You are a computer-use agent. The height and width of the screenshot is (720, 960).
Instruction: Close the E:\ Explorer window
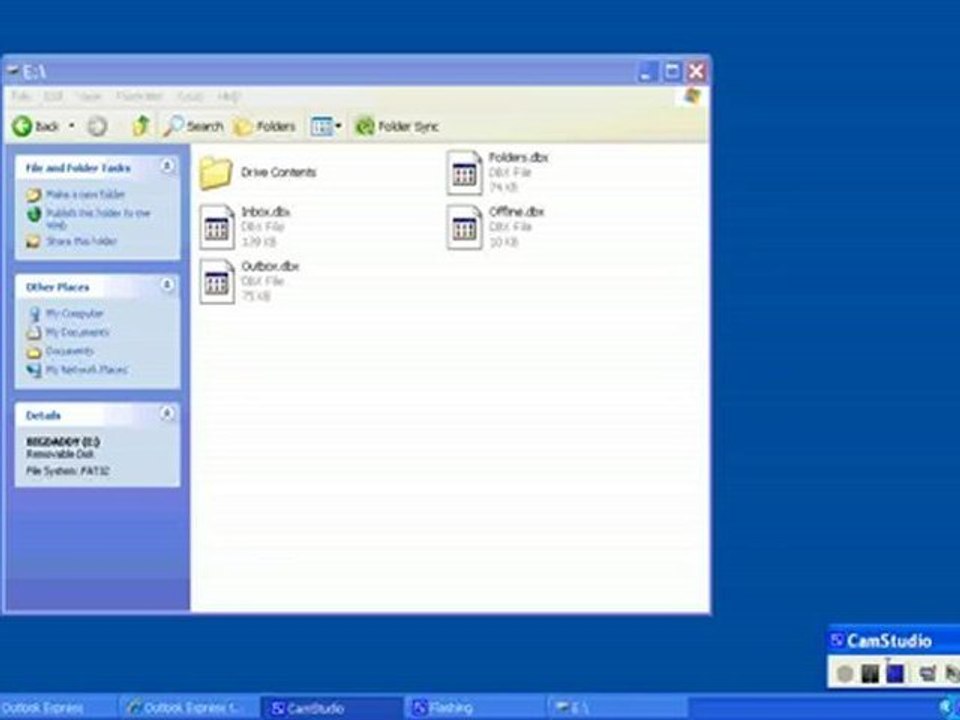tap(697, 72)
